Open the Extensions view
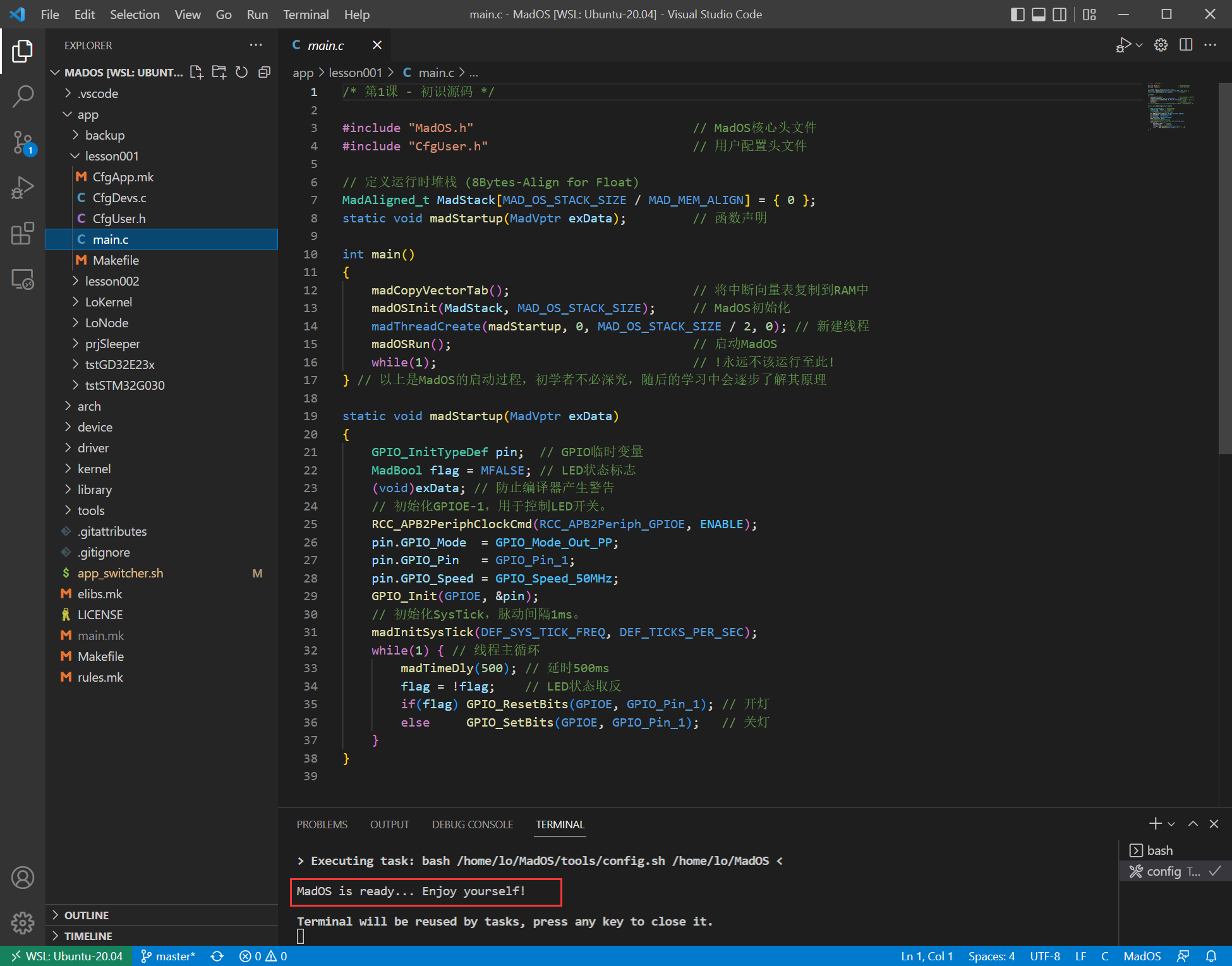 [x=23, y=234]
